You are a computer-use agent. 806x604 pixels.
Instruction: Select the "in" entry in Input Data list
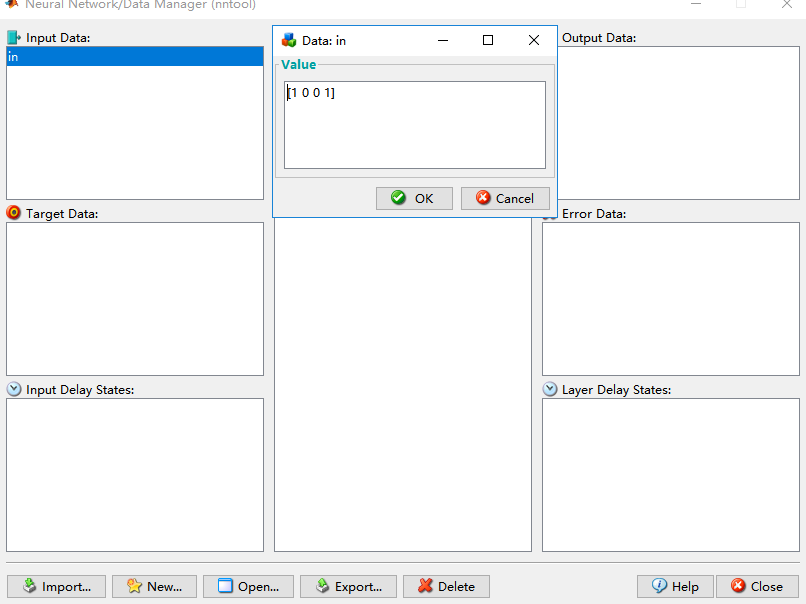(x=135, y=57)
